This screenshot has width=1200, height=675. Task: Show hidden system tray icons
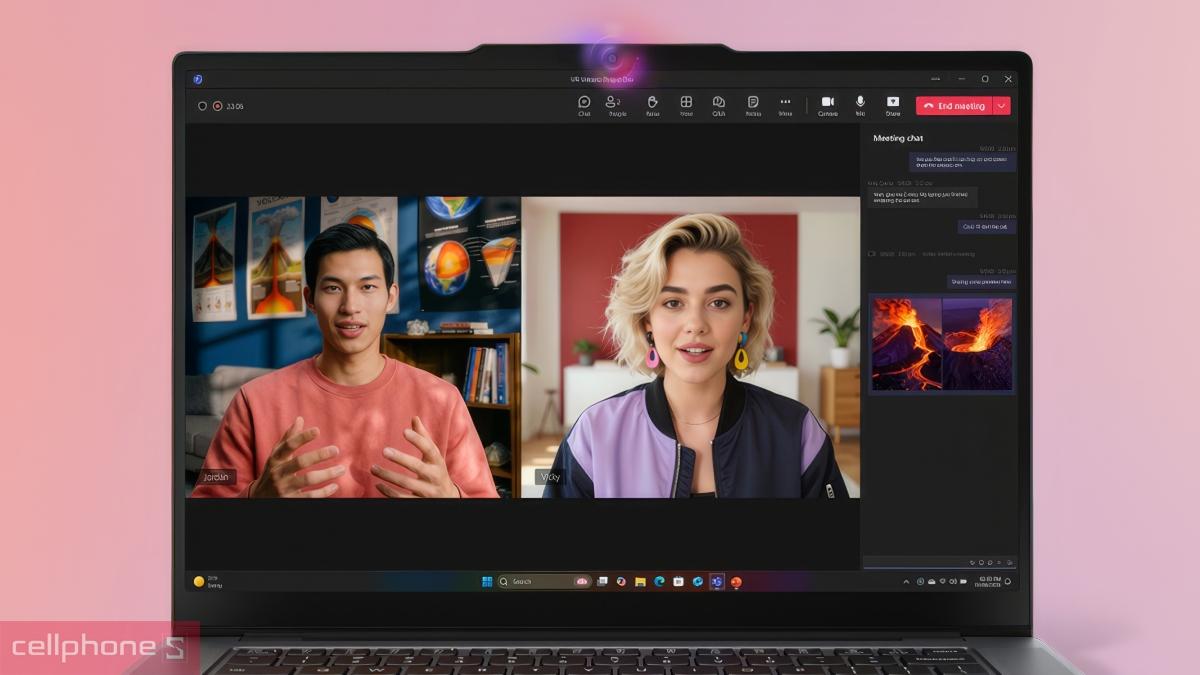coord(907,581)
